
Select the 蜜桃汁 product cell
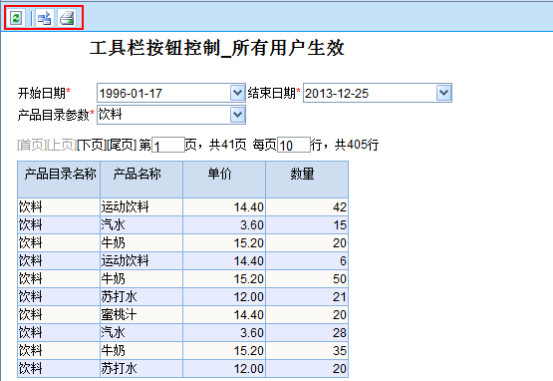(141, 314)
